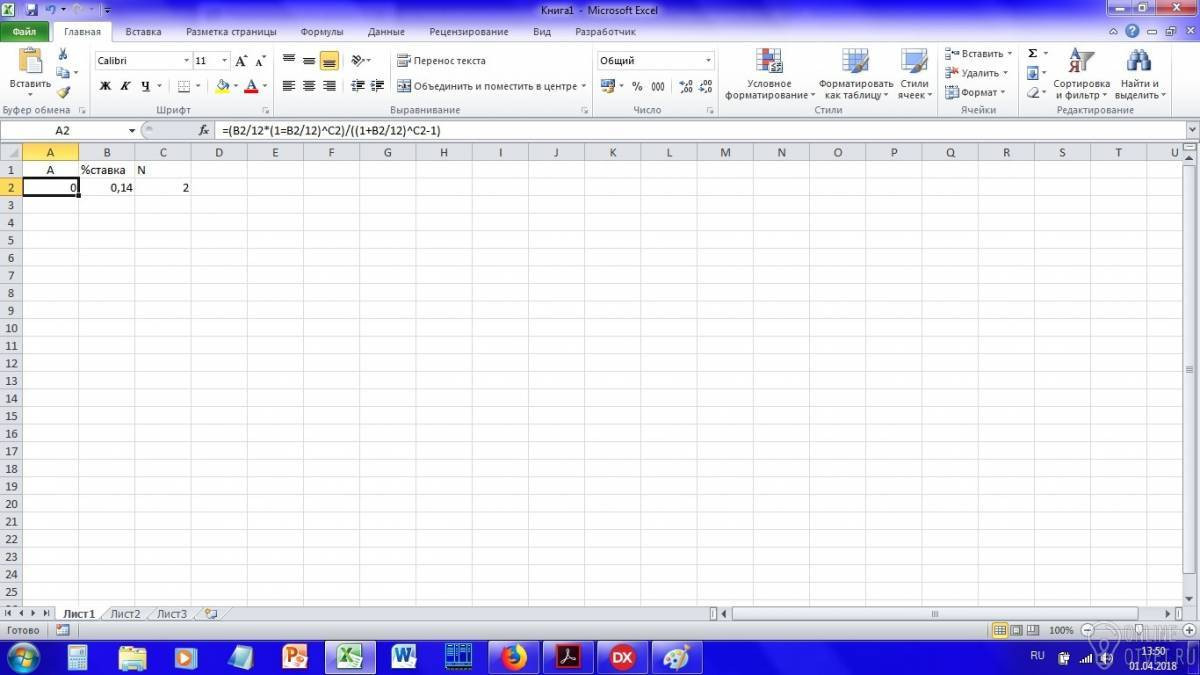Toggle italic formatting (К)

pyautogui.click(x=125, y=86)
